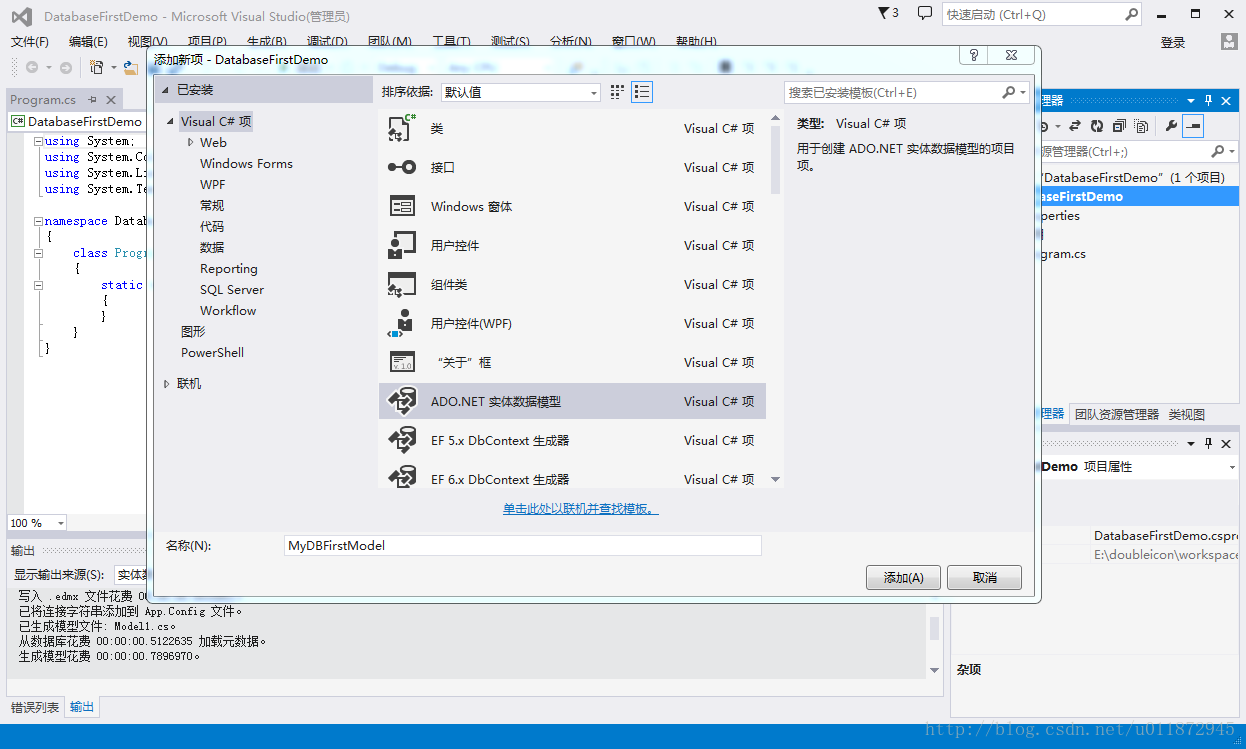This screenshot has height=749, width=1246.
Task: Switch template list to small icons view
Action: pos(617,92)
